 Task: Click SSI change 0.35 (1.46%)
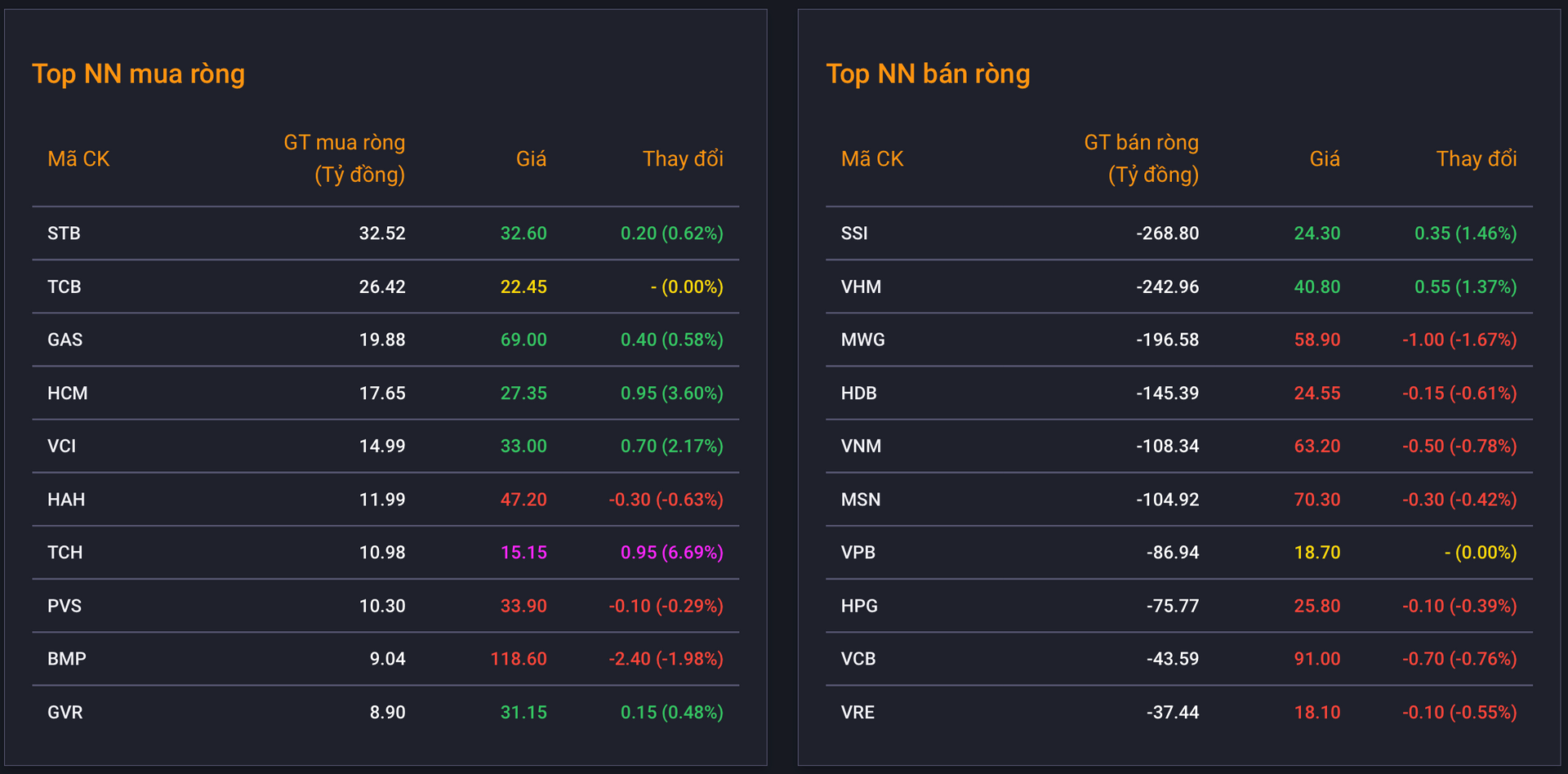pyautogui.click(x=1466, y=234)
